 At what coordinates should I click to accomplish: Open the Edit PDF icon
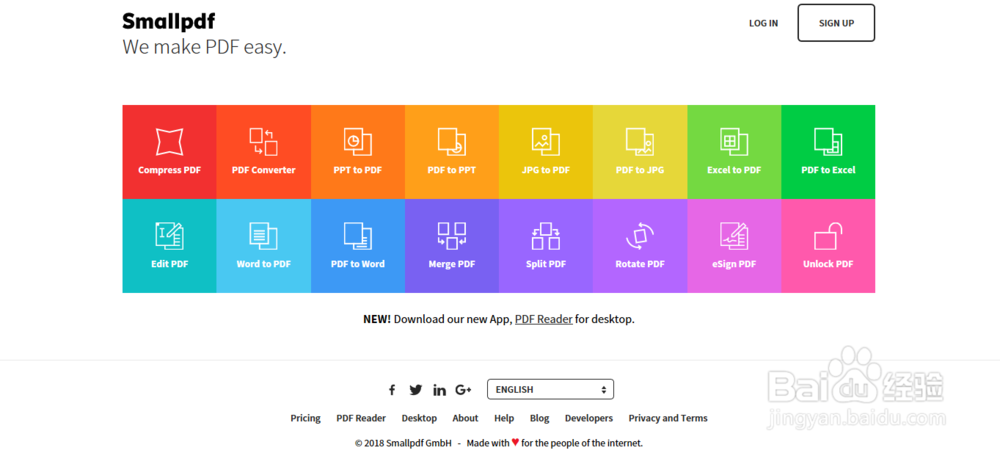[x=169, y=236]
